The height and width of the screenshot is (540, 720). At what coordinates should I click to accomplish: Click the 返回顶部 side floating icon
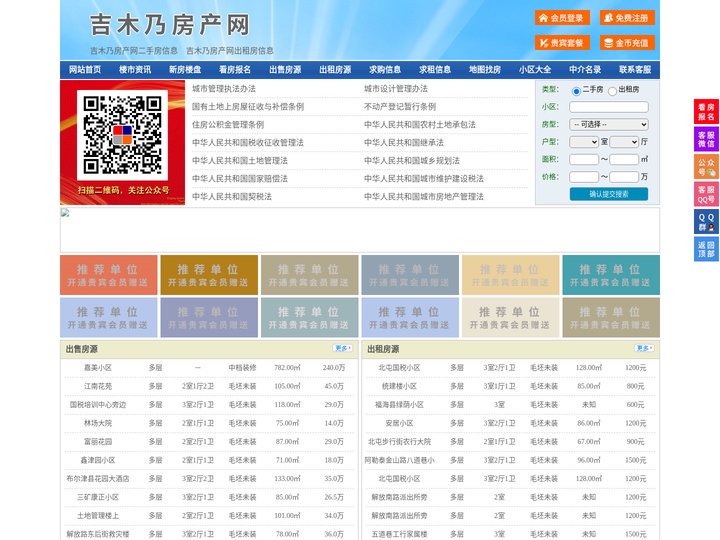coord(706,249)
